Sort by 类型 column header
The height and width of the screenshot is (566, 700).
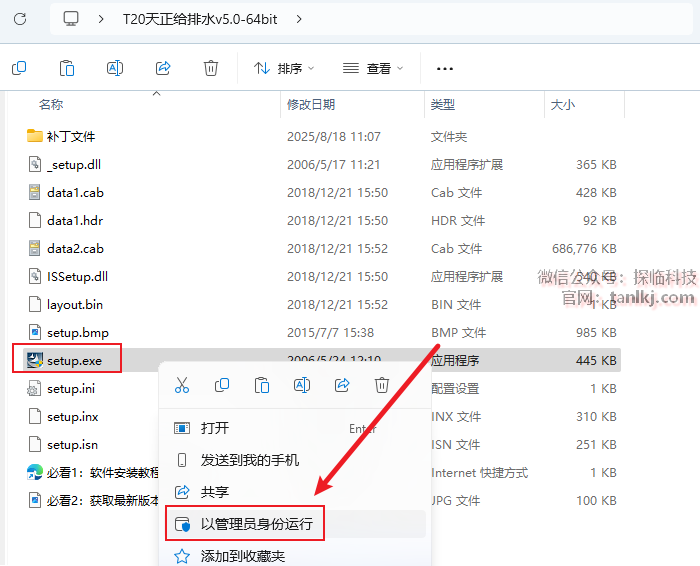point(442,104)
